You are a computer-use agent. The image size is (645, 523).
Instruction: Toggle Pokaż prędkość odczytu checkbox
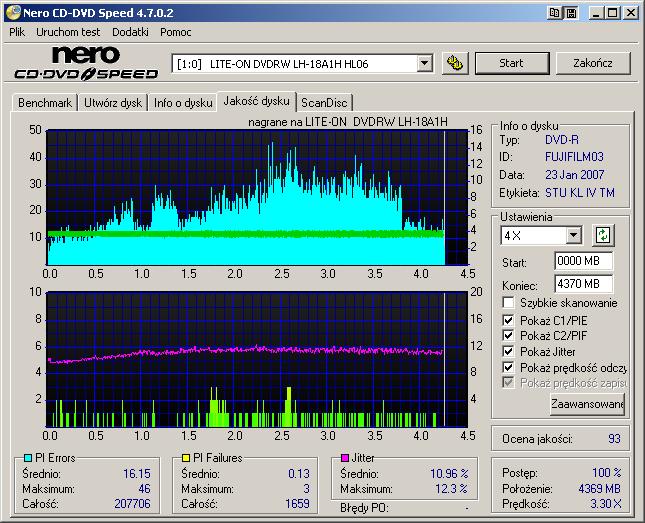coord(508,367)
